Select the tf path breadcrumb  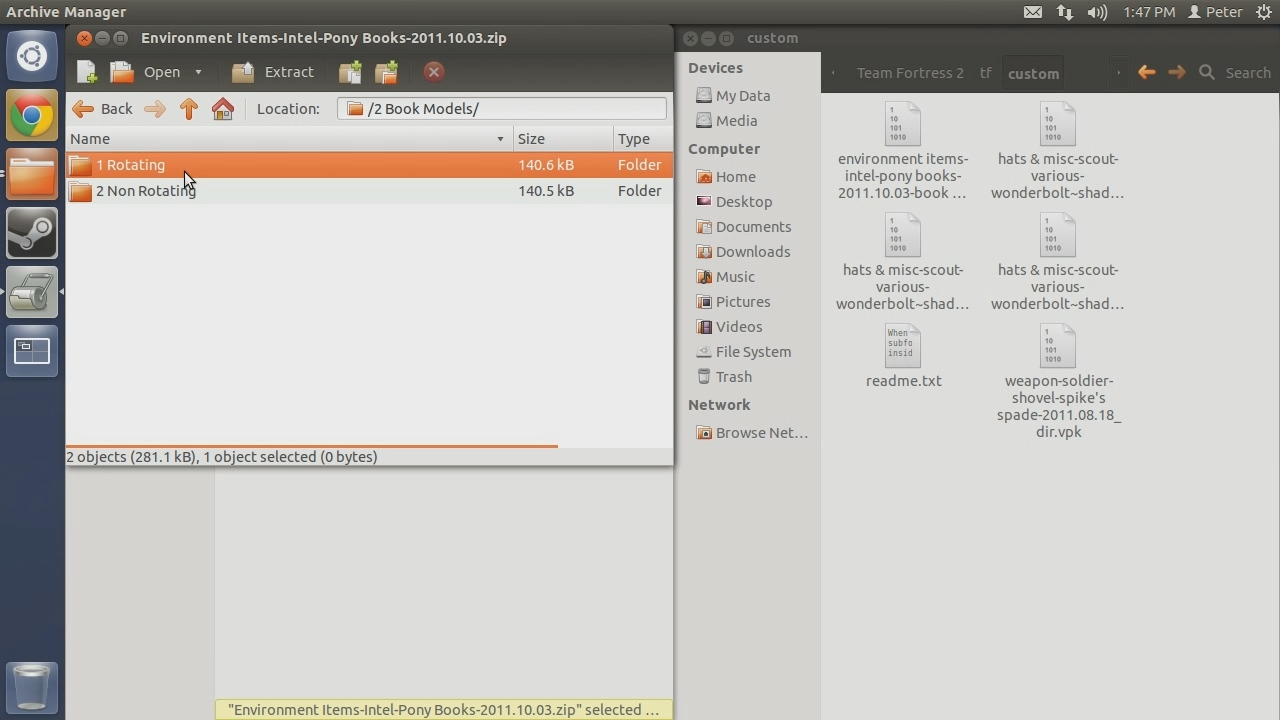point(986,73)
